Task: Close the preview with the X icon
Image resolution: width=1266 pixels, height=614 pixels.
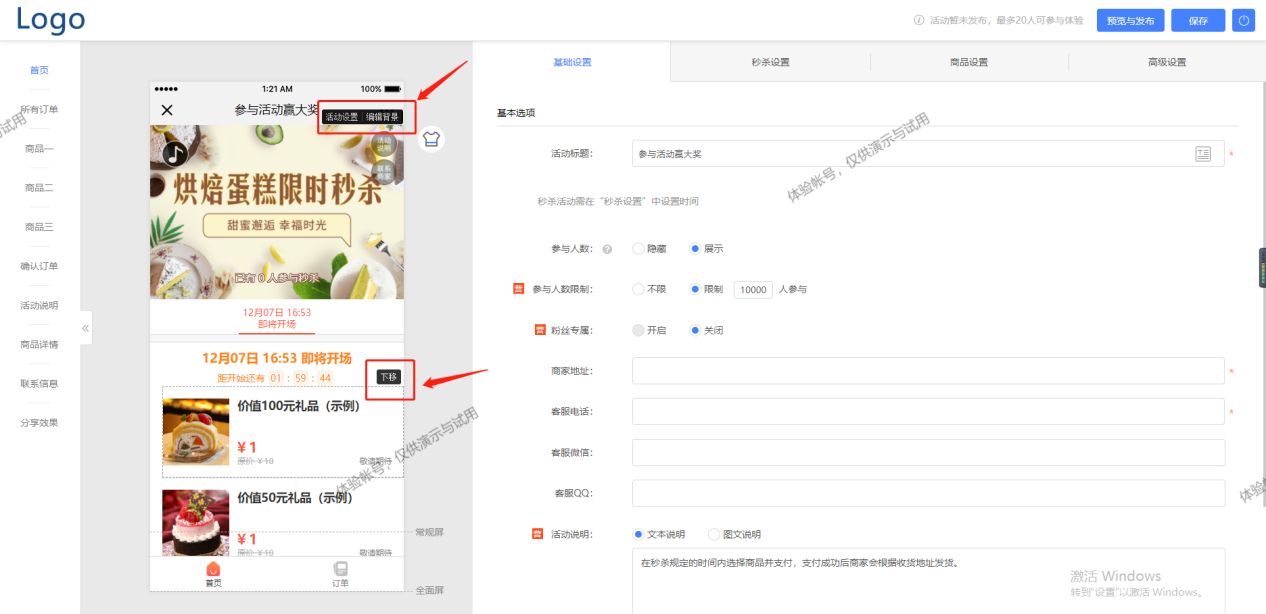Action: click(x=166, y=110)
